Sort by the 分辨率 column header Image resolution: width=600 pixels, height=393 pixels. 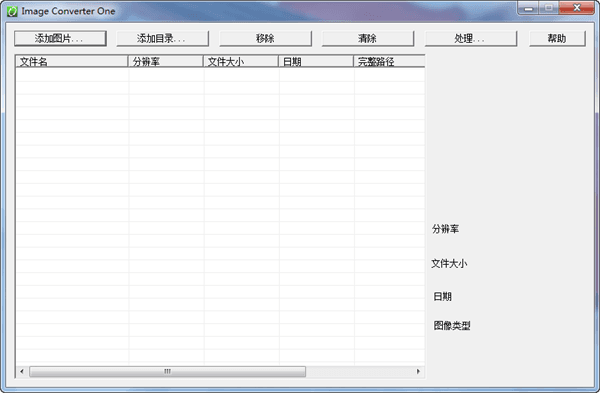tap(165, 61)
